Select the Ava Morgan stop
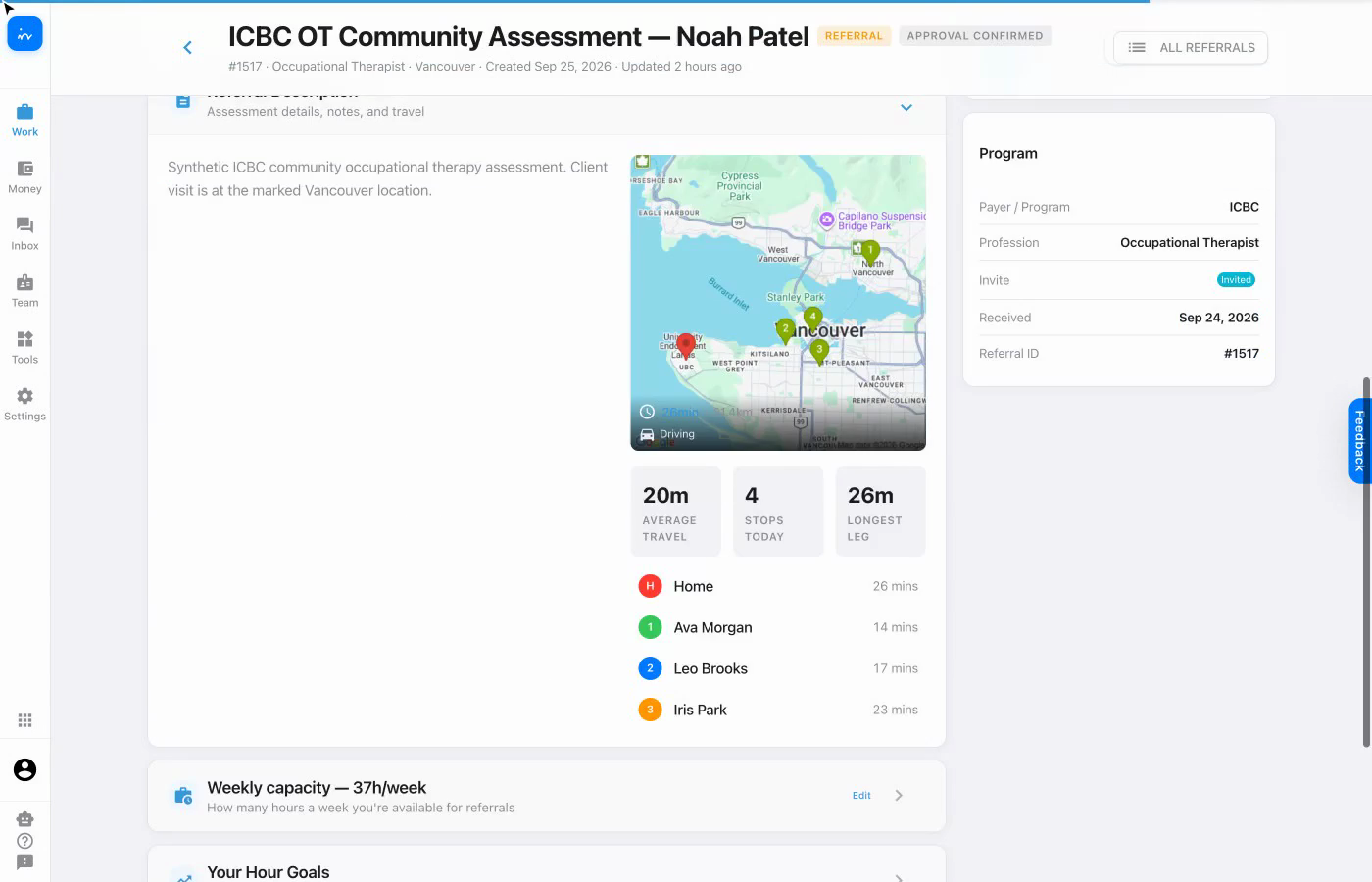Viewport: 1372px width, 882px height. pos(778,627)
